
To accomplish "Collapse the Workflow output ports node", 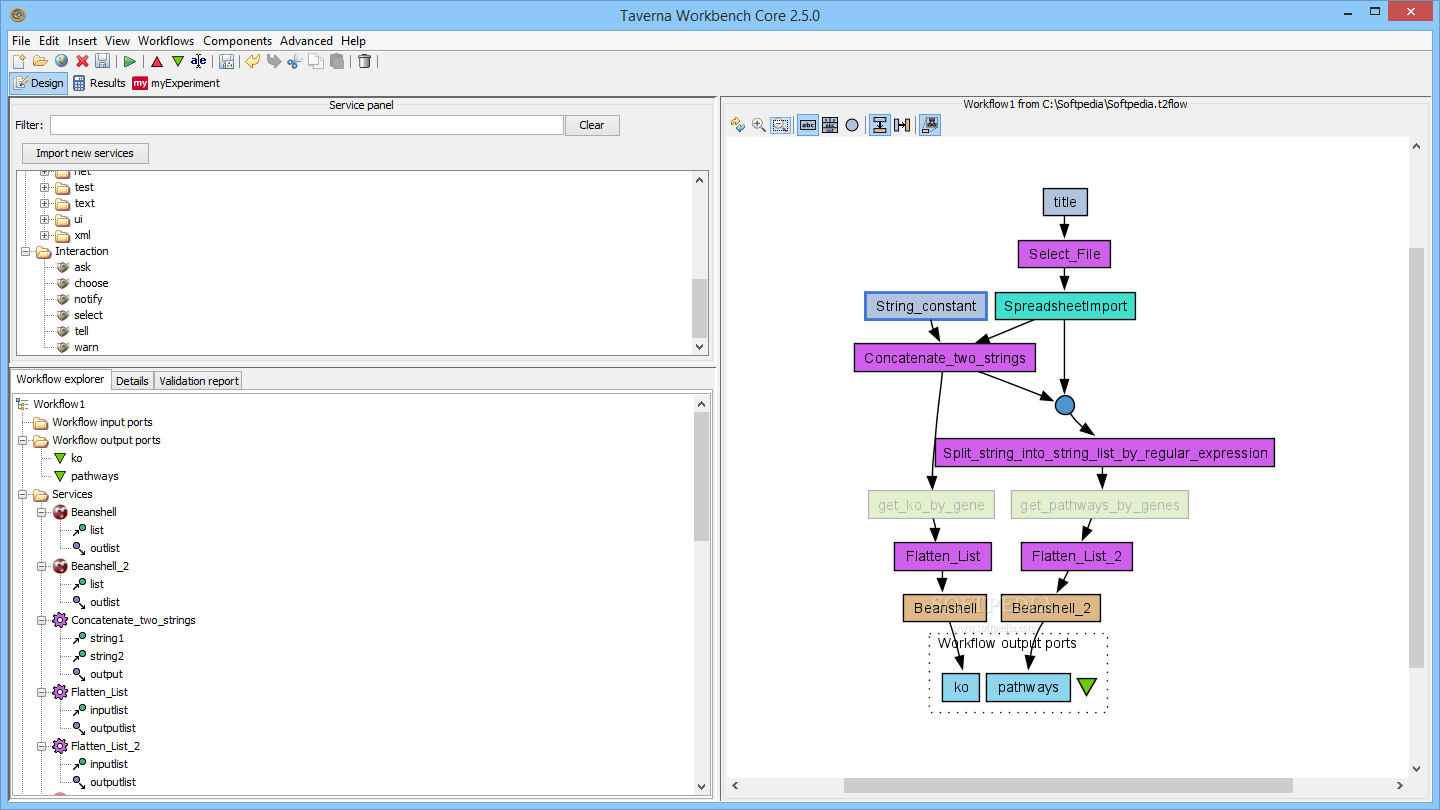I will point(24,440).
